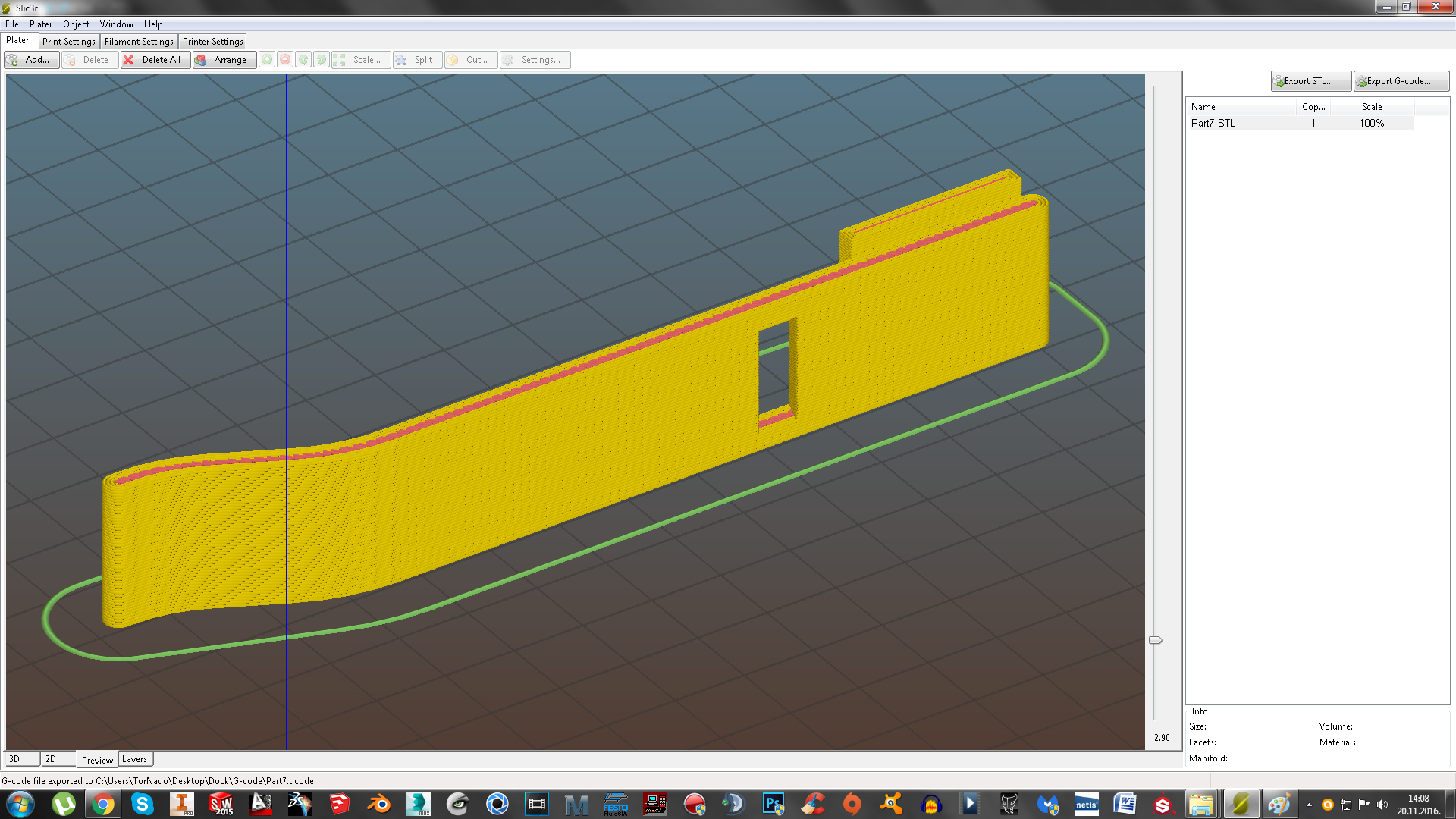Switch to the Layers view tab

pos(135,759)
